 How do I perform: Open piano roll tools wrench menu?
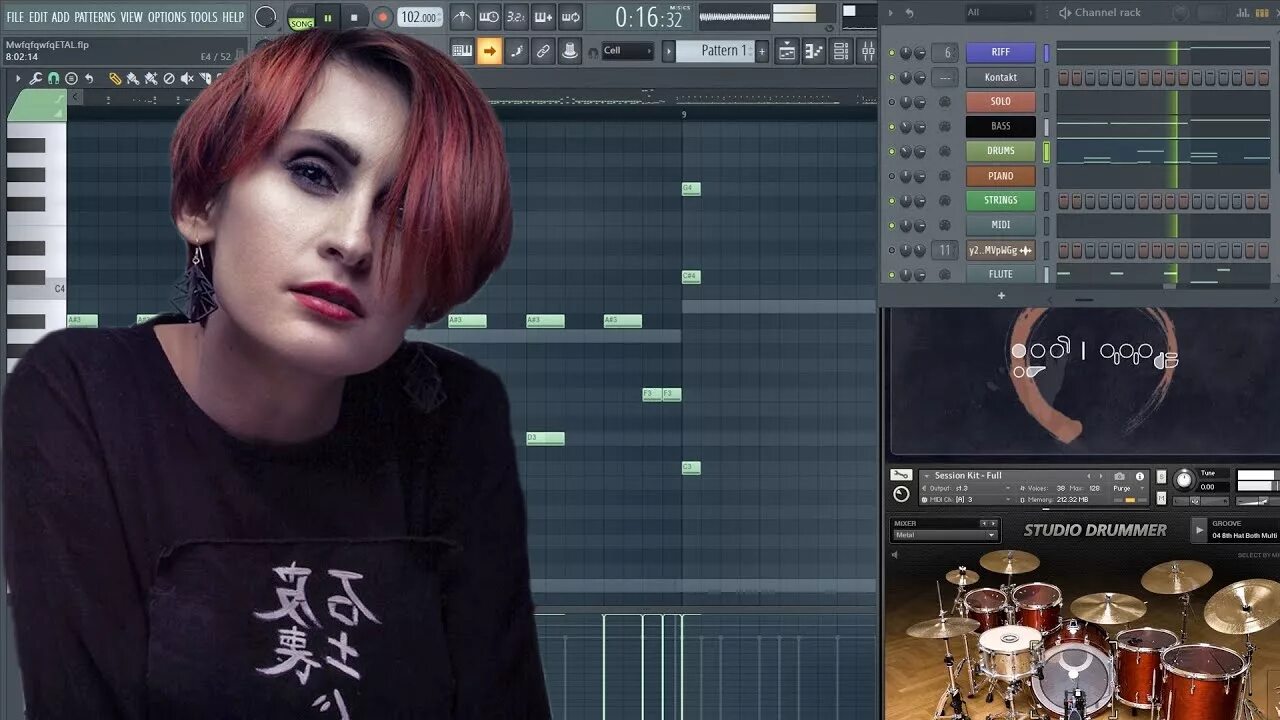(36, 79)
